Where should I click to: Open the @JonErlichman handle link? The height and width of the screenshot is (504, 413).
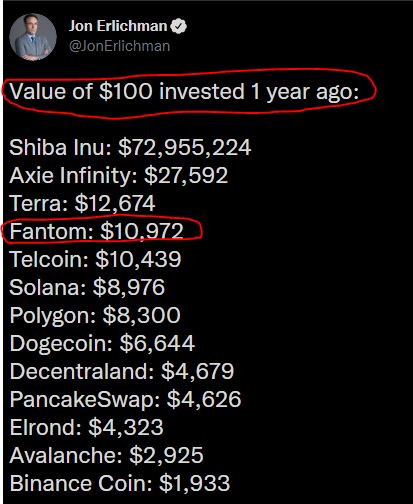(119, 46)
